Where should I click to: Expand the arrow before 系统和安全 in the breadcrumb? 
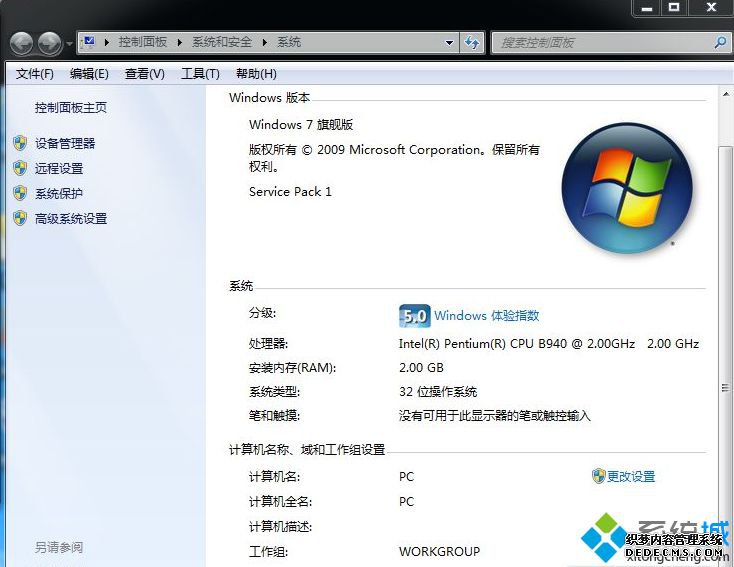pos(180,43)
